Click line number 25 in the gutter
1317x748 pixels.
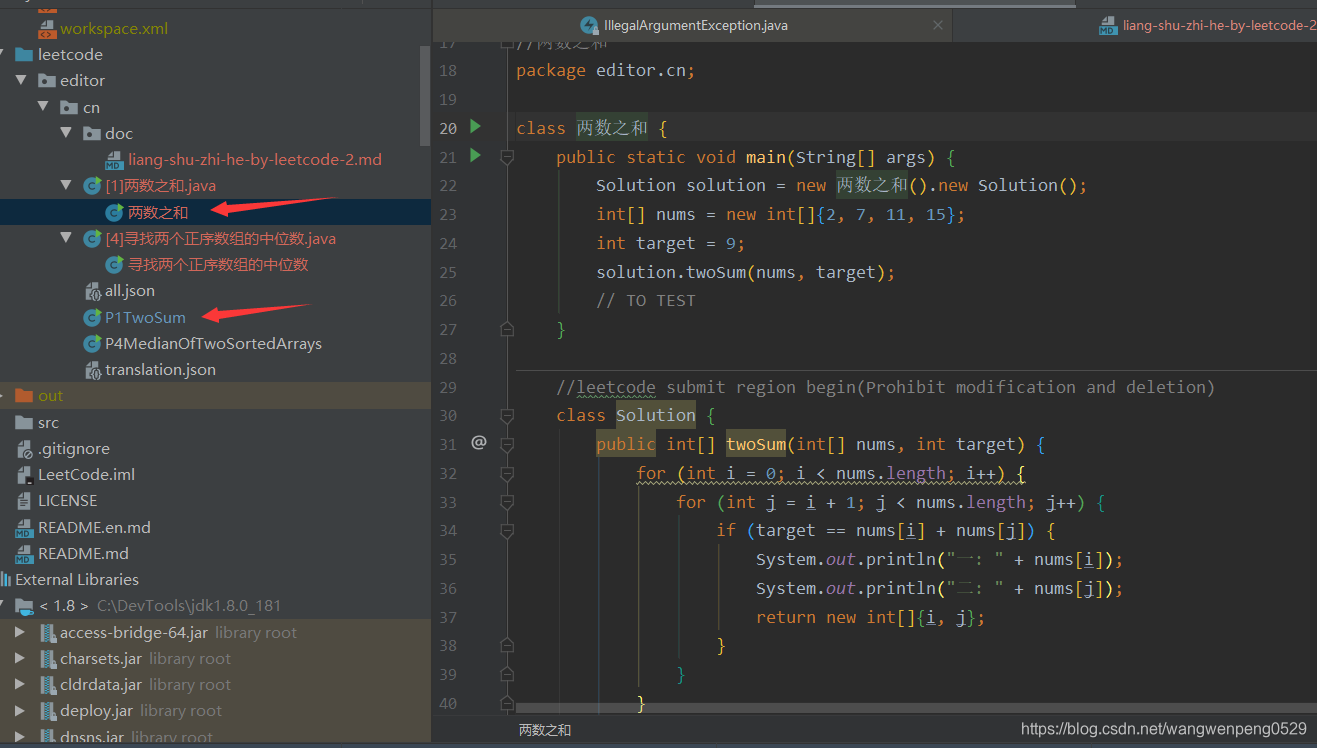tap(448, 272)
